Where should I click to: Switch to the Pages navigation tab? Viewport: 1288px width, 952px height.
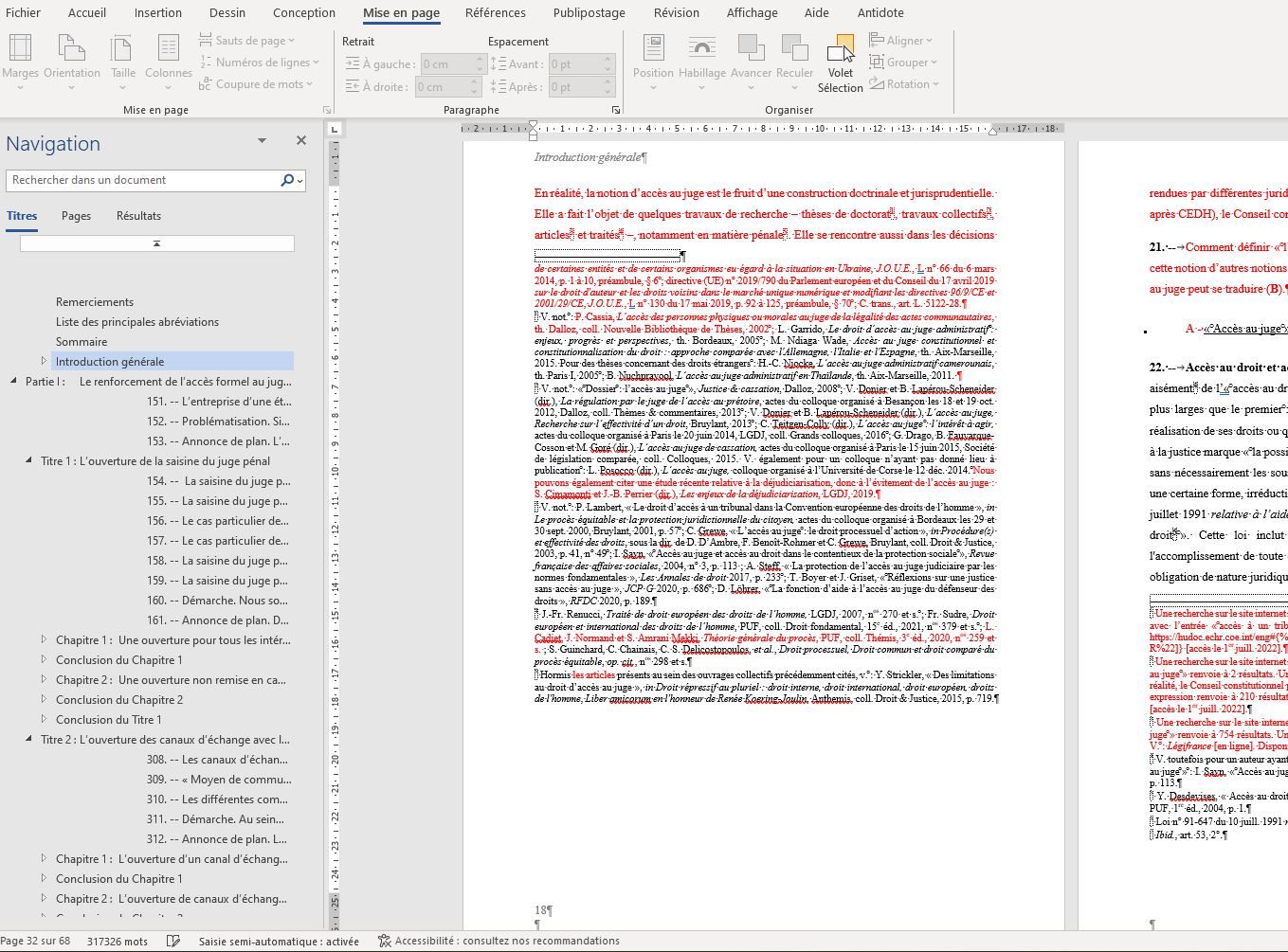click(x=76, y=216)
